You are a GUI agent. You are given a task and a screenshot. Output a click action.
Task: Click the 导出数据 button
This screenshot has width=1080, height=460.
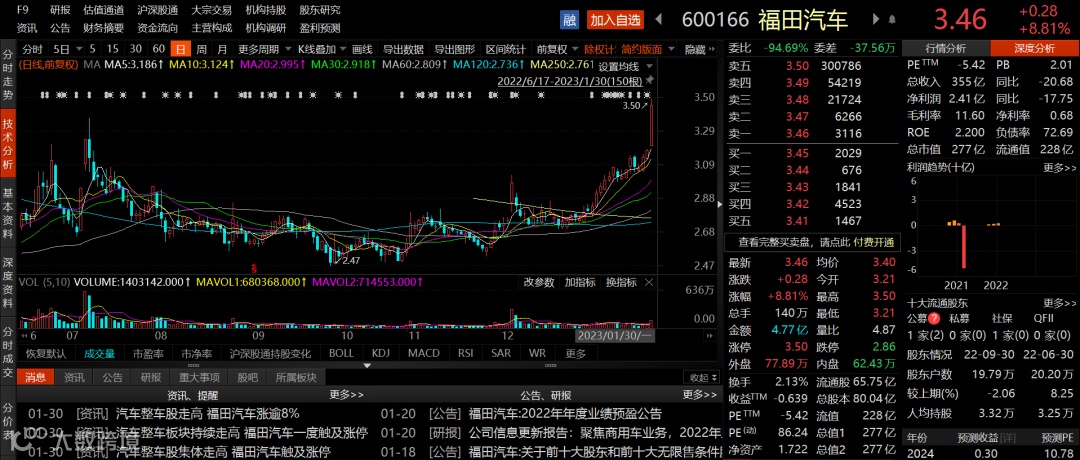coord(404,50)
